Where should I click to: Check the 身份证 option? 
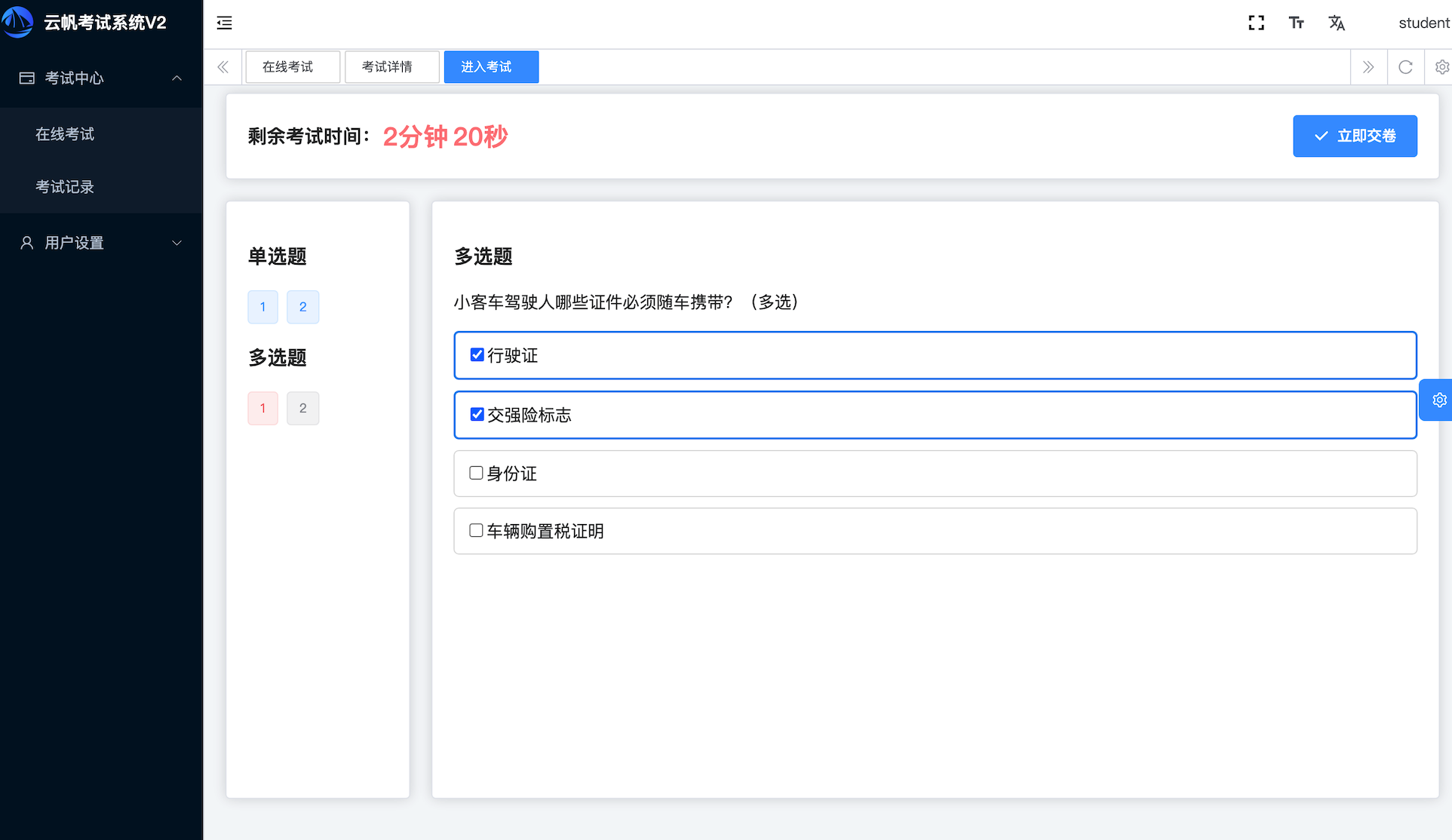[x=475, y=472]
